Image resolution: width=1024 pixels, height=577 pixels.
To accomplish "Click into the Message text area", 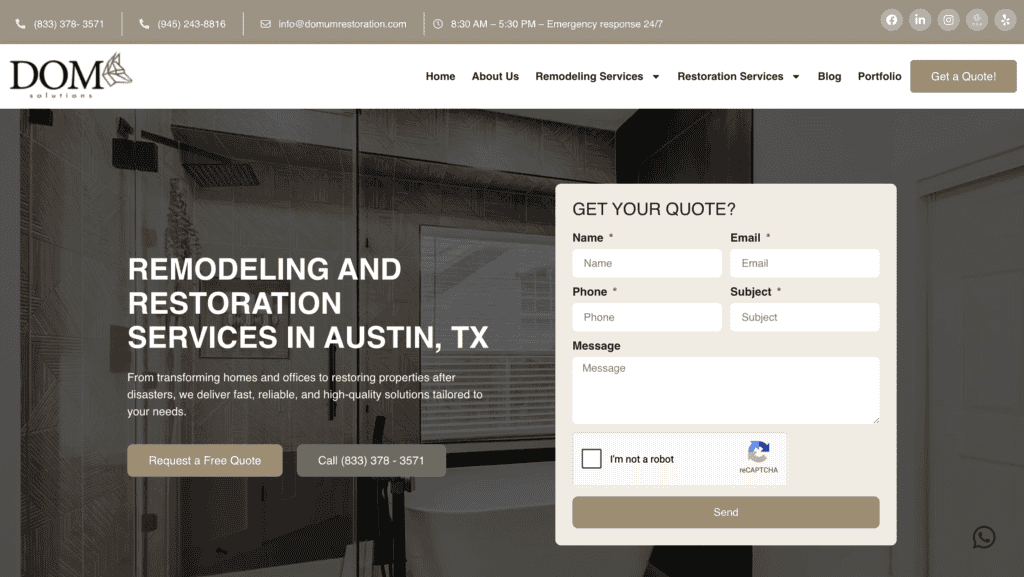I will 726,390.
